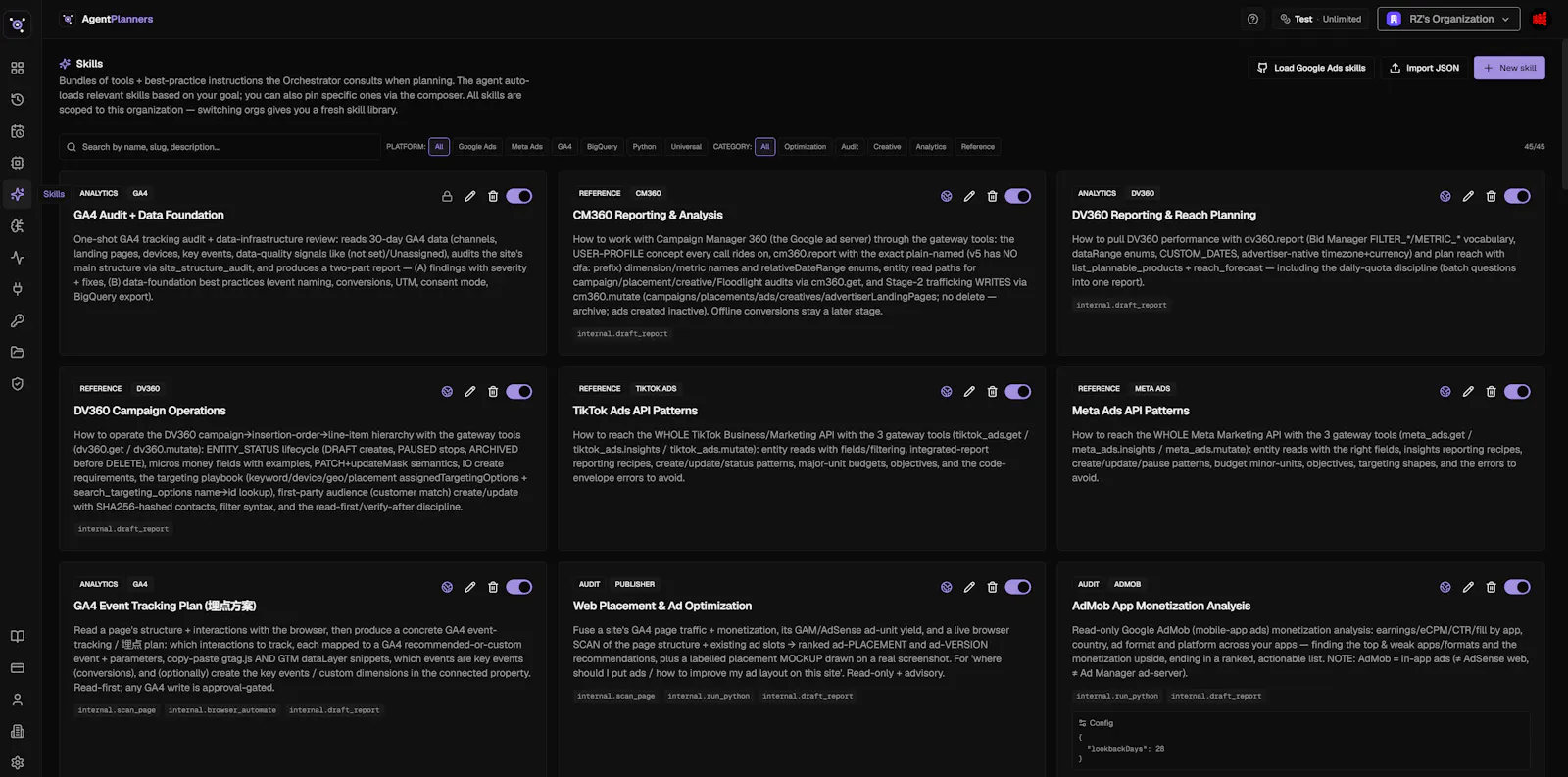1568x777 pixels.
Task: Open the plug integrations icon in the sidebar
Action: coord(18,289)
